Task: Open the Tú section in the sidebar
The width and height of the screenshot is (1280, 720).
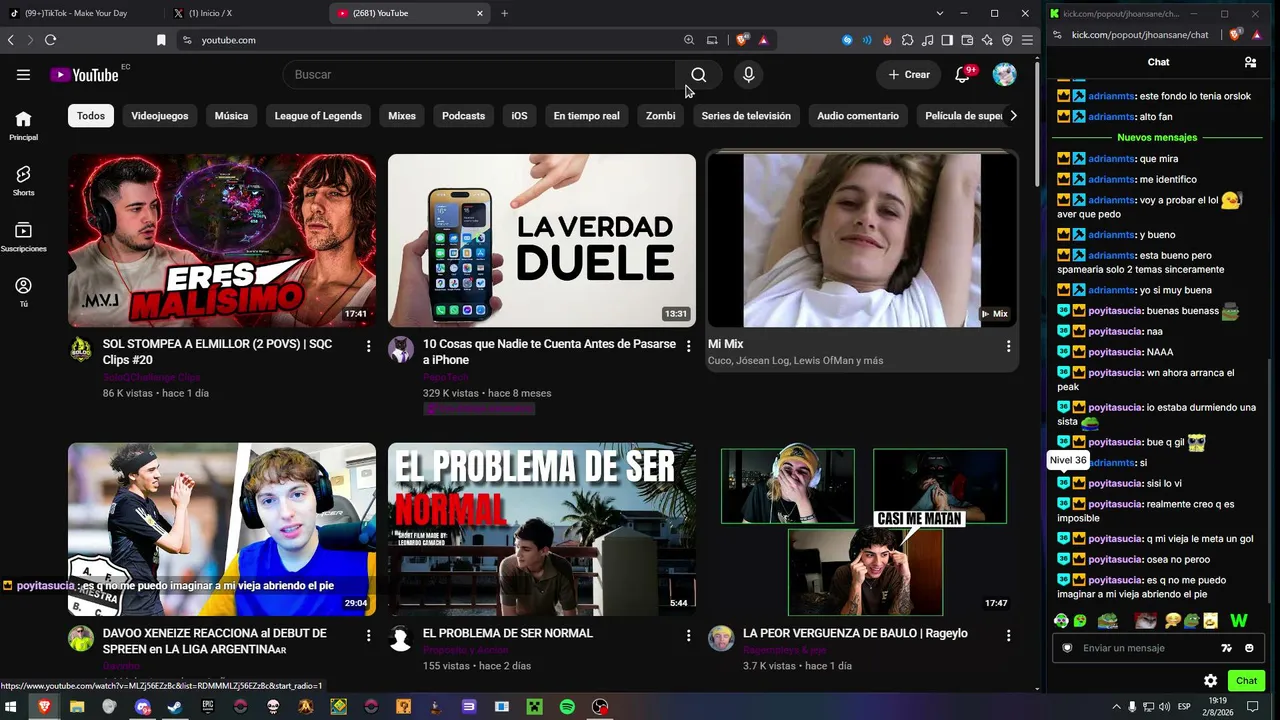Action: pos(23,292)
